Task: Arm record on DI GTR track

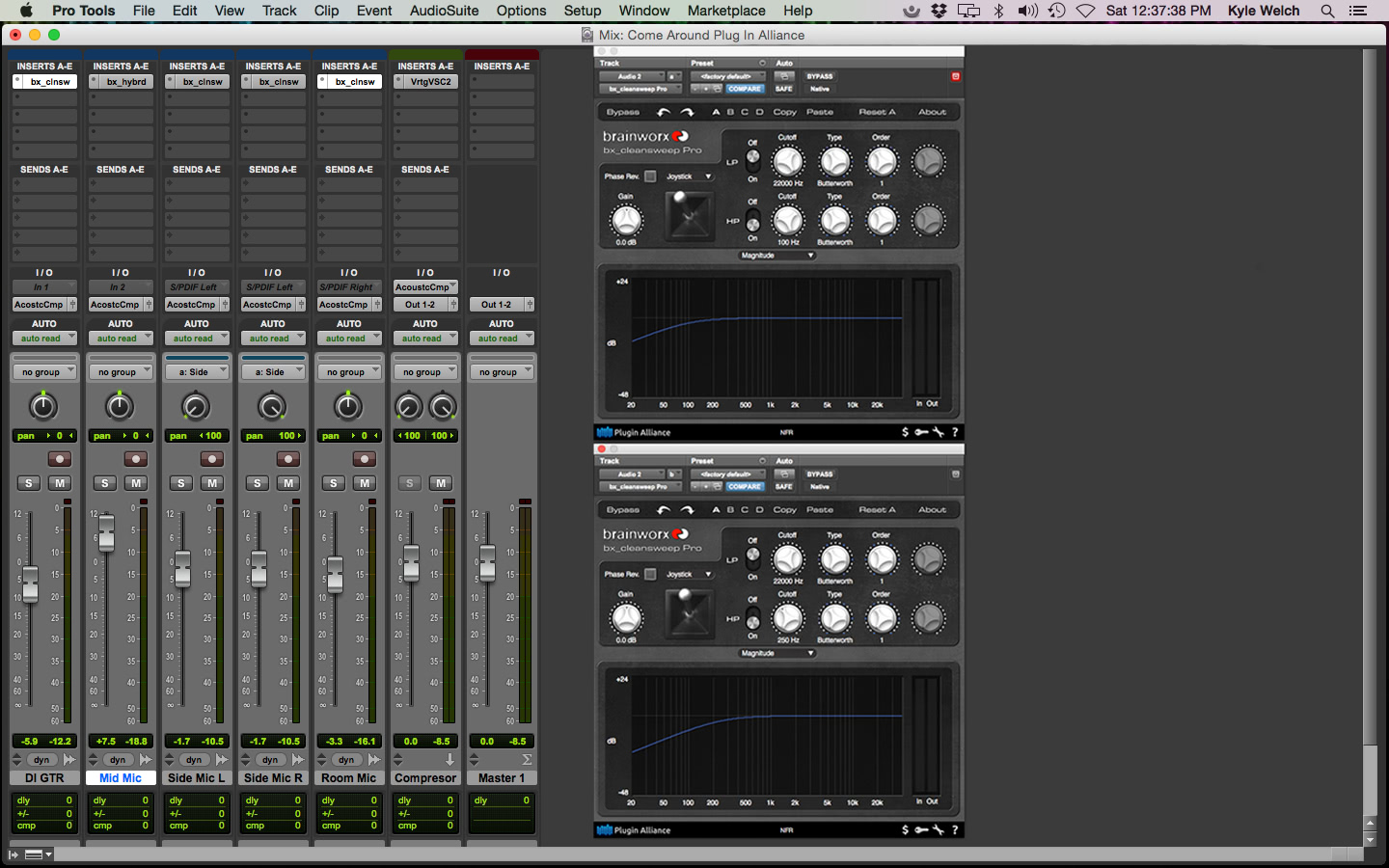Action: pos(60,459)
